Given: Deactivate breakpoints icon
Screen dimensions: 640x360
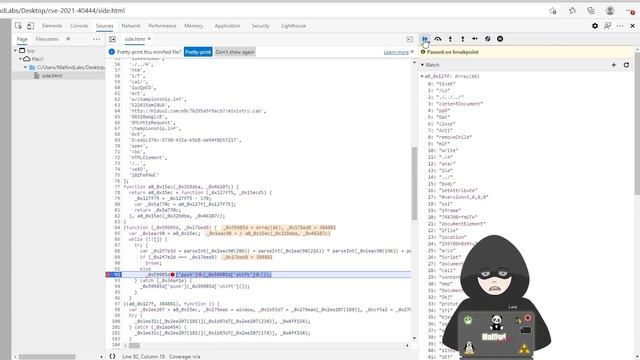Looking at the screenshot, I should click(x=487, y=39).
